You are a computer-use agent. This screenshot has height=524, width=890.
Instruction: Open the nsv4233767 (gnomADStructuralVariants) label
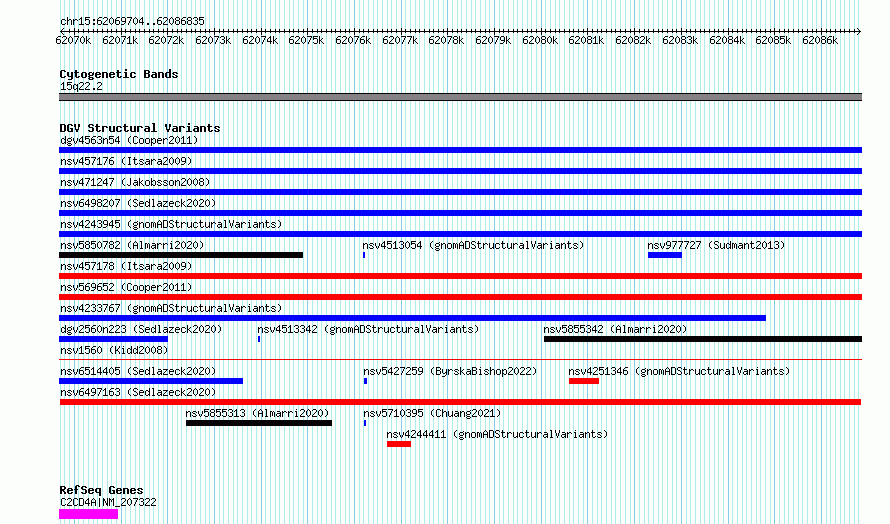pos(171,308)
